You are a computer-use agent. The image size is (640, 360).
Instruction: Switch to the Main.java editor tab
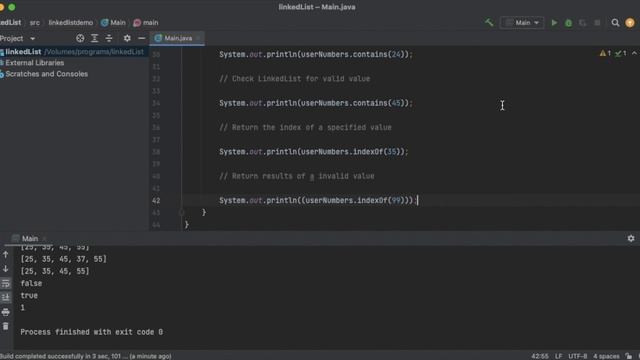178,38
